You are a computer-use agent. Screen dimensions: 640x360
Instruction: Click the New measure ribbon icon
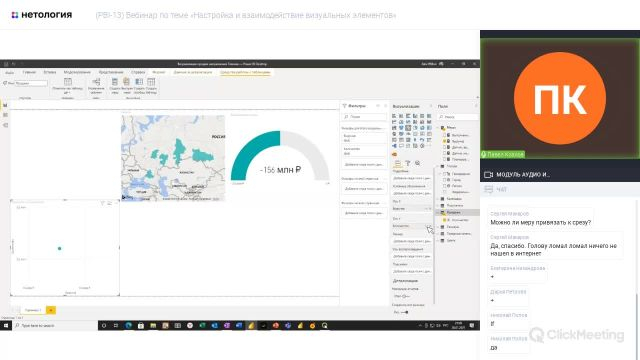(115, 82)
